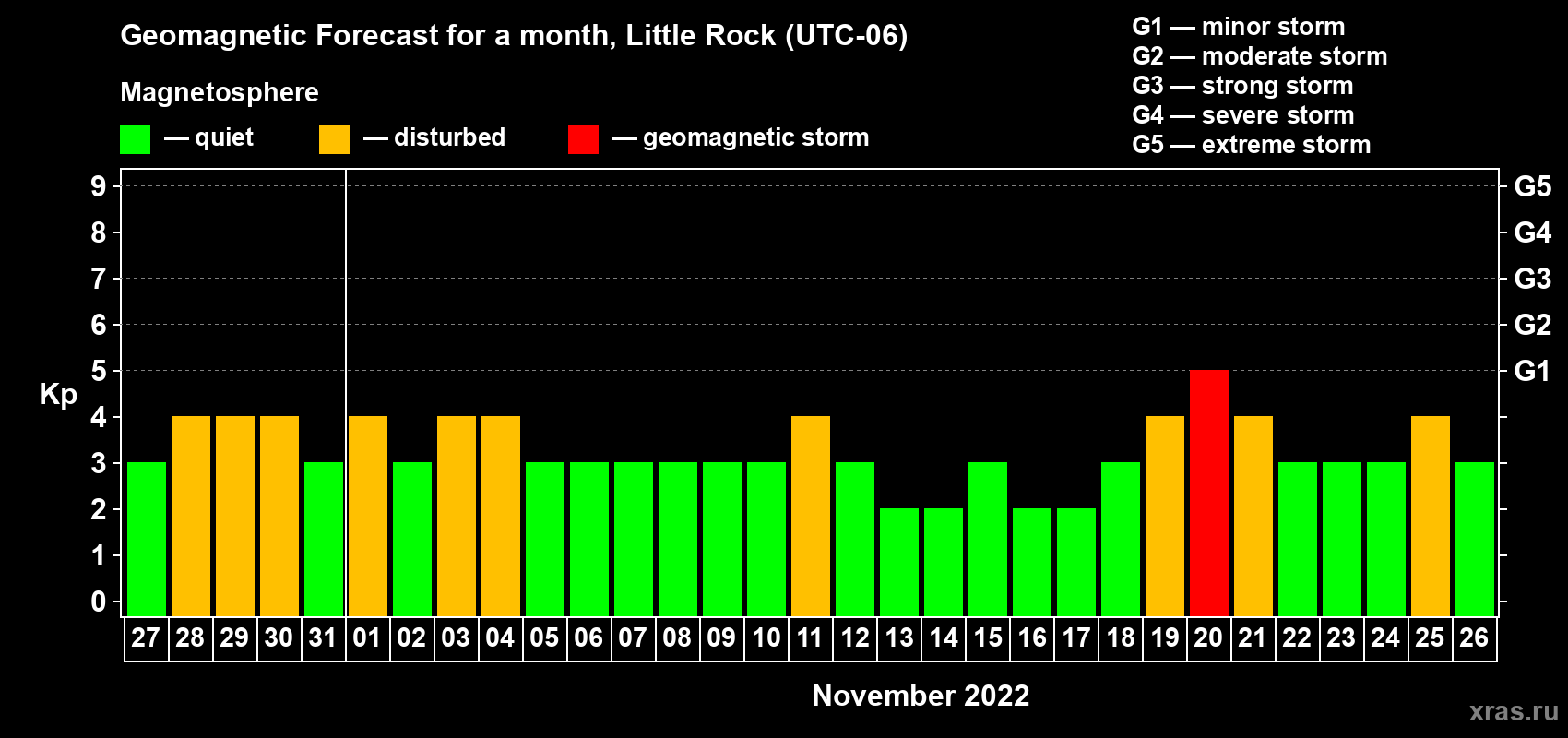Click the Kp value 9 tick label
The image size is (1568, 738).
point(99,186)
